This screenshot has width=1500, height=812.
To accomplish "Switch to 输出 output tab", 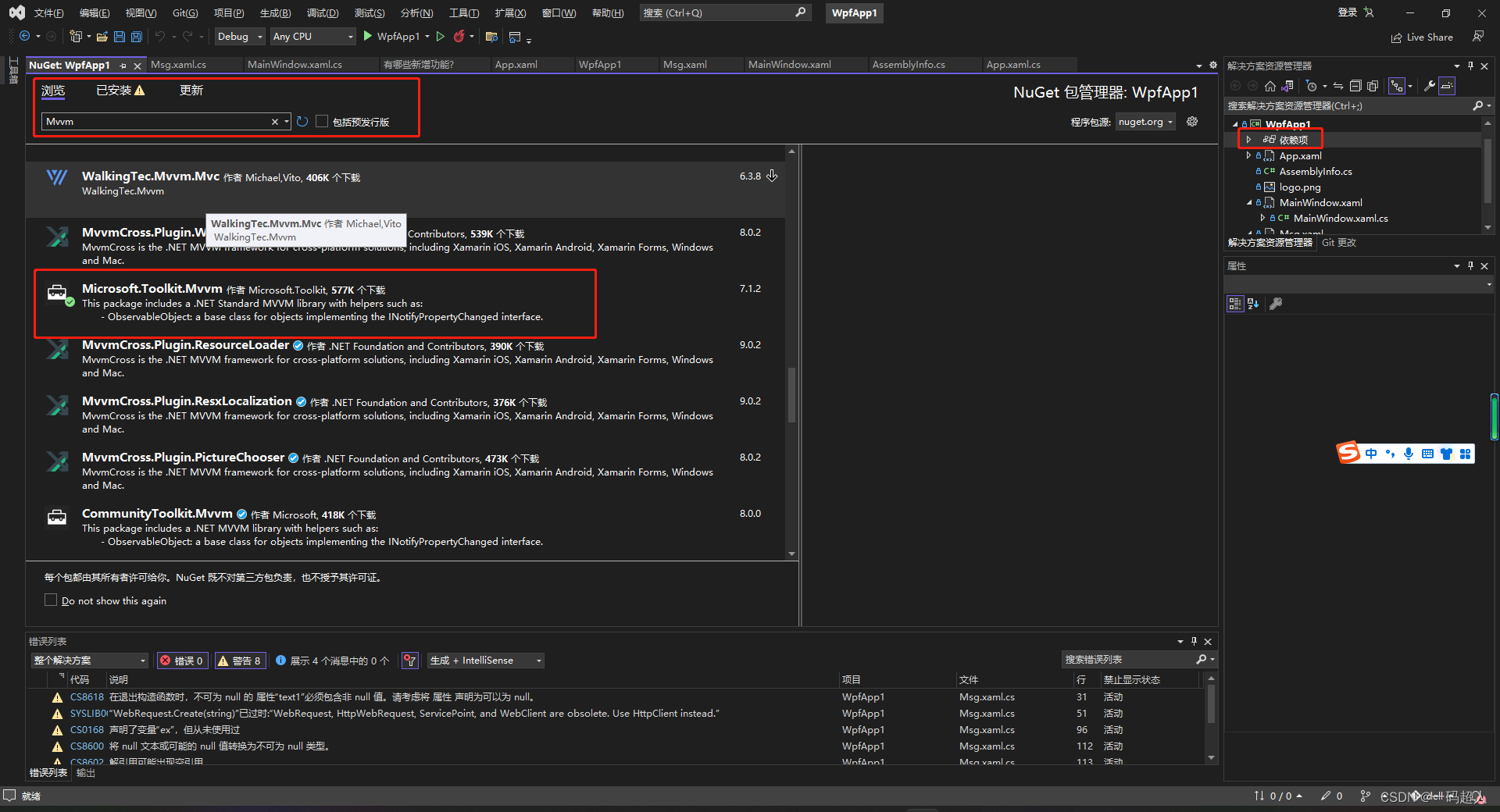I will pyautogui.click(x=86, y=773).
